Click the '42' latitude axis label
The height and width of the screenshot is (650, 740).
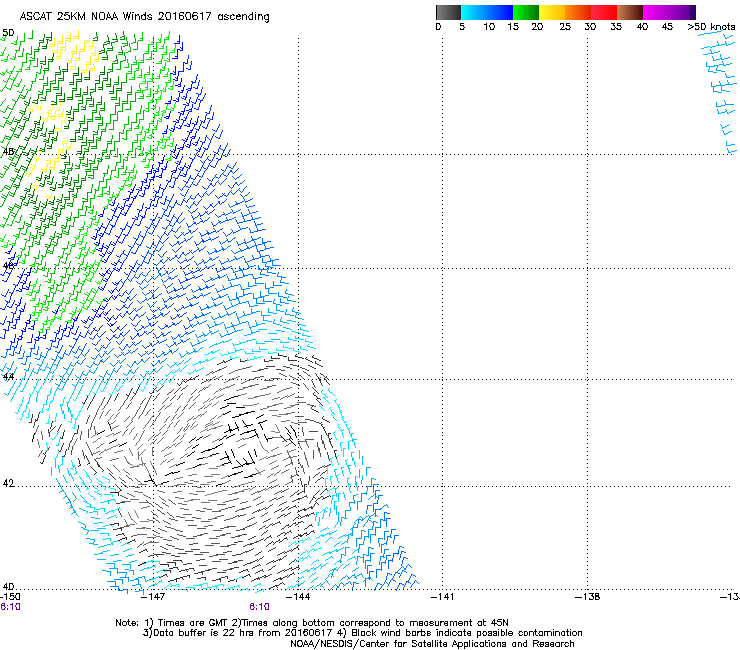click(8, 483)
